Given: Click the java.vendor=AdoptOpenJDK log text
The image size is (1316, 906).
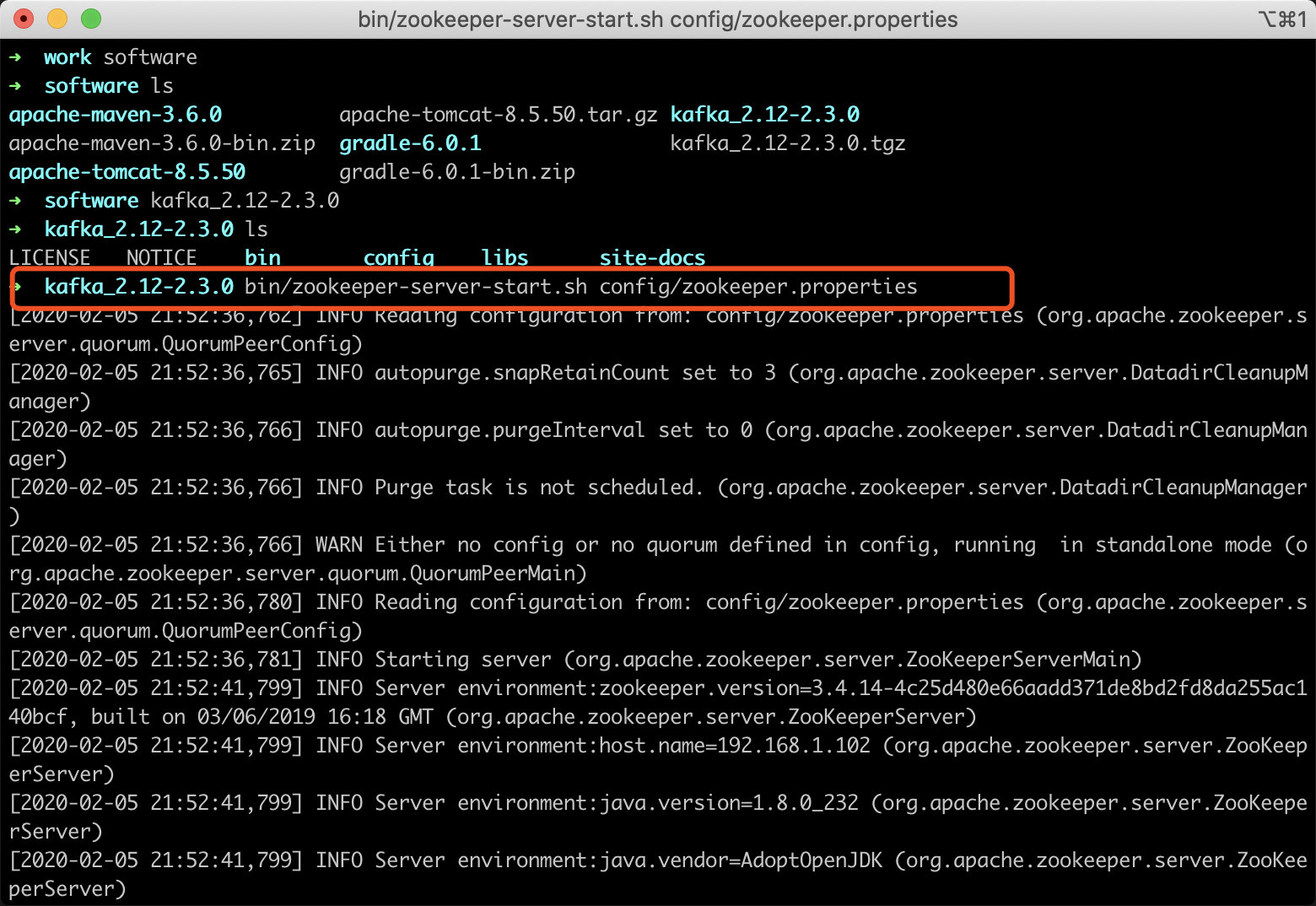Looking at the screenshot, I should [x=741, y=860].
